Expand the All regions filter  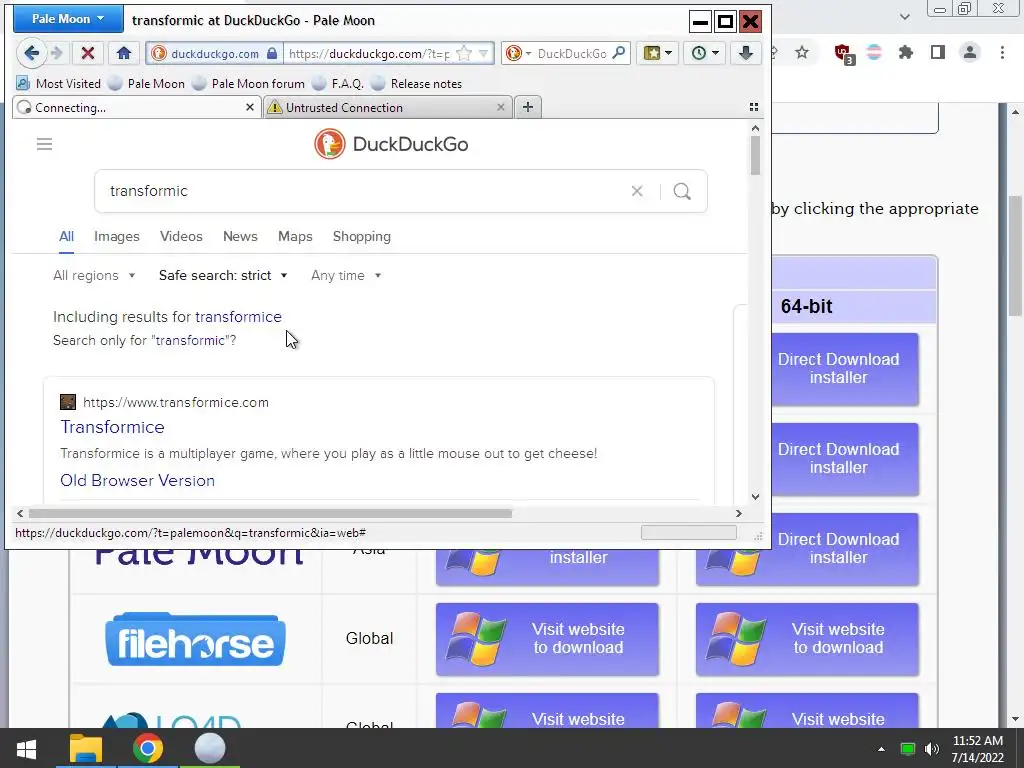point(94,276)
